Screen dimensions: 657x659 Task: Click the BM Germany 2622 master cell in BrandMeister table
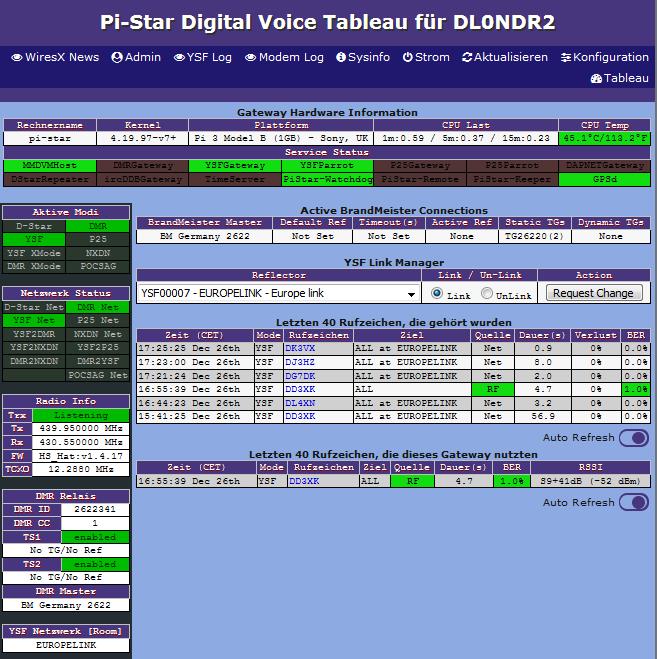(x=205, y=236)
